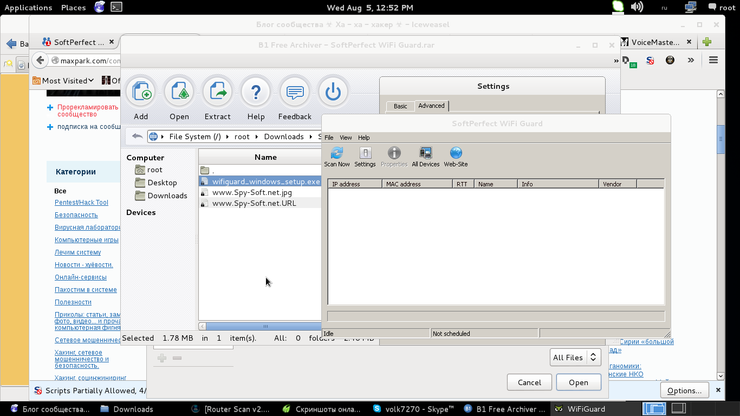Click the All Devices icon

click(425, 157)
